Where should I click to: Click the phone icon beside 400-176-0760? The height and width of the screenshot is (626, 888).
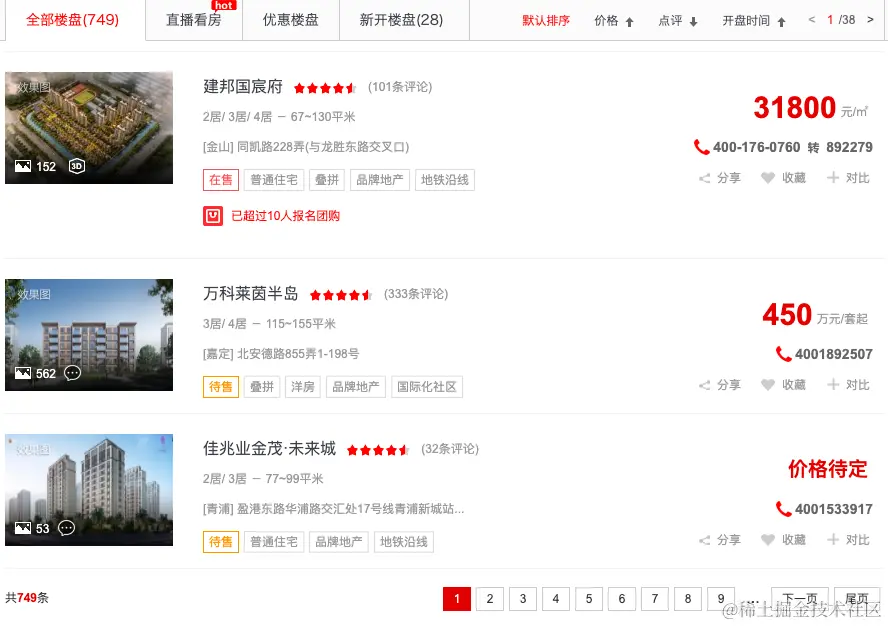701,147
